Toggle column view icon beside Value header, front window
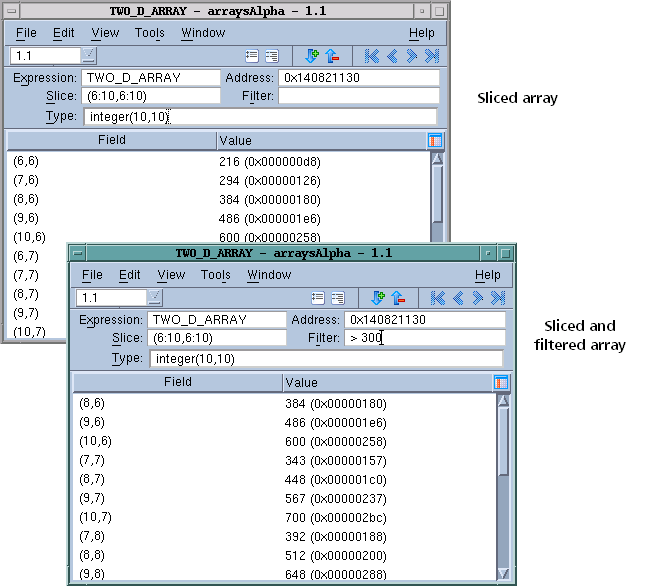 [x=502, y=382]
